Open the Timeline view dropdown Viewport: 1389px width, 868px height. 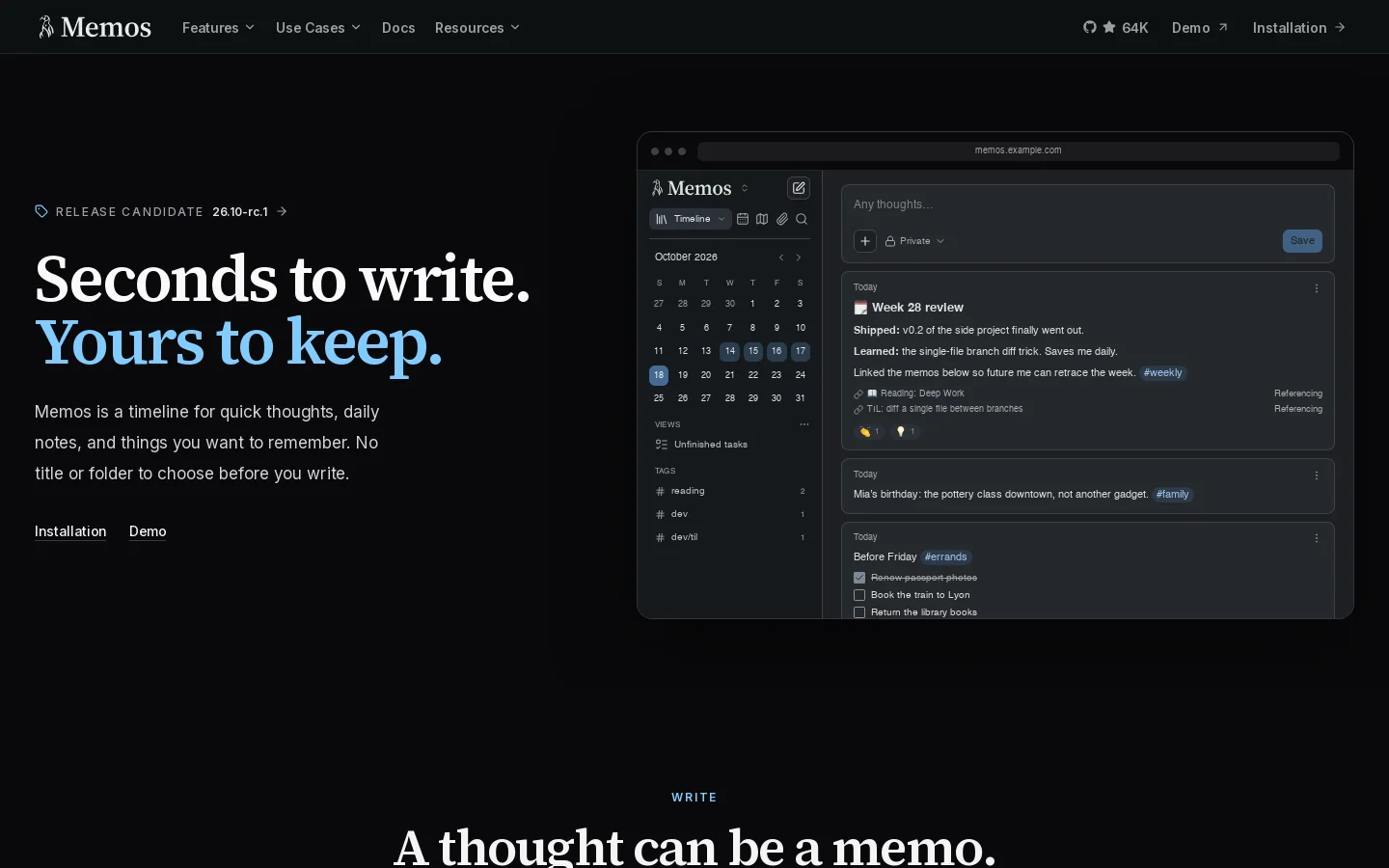(691, 219)
